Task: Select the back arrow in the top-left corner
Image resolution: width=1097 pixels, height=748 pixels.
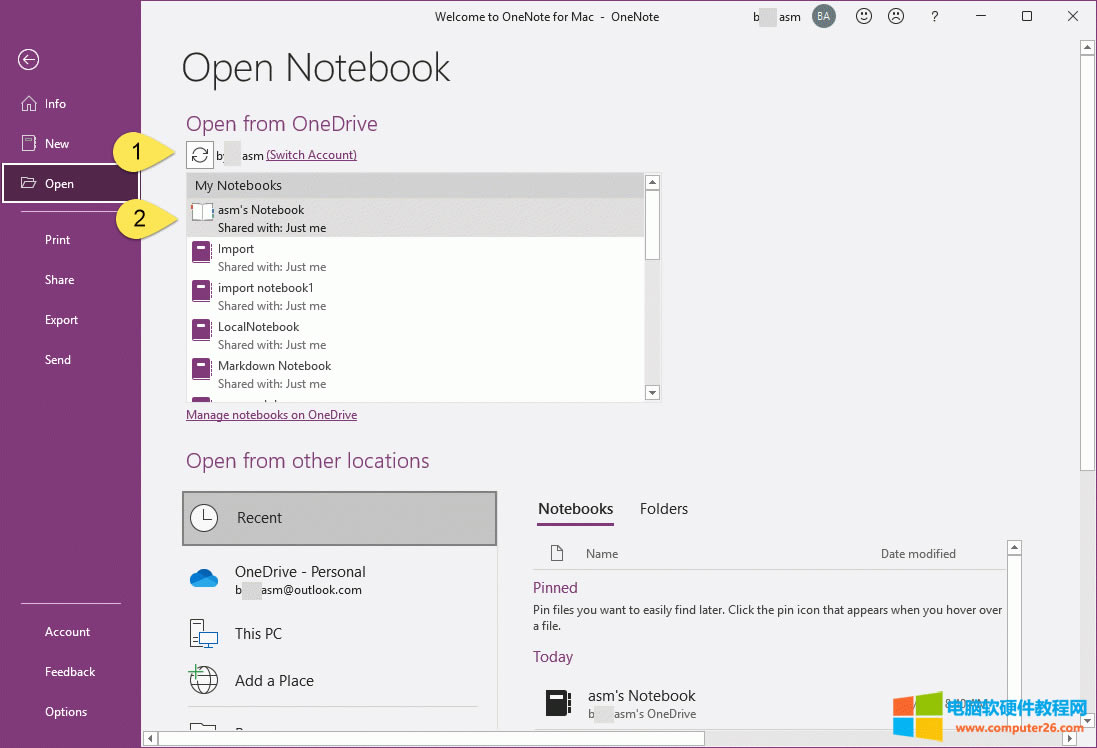Action: (28, 60)
